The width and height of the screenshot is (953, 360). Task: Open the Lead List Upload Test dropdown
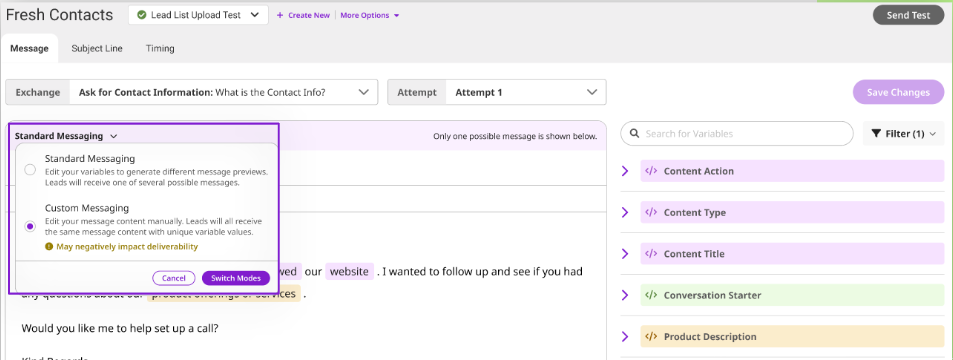pos(198,15)
